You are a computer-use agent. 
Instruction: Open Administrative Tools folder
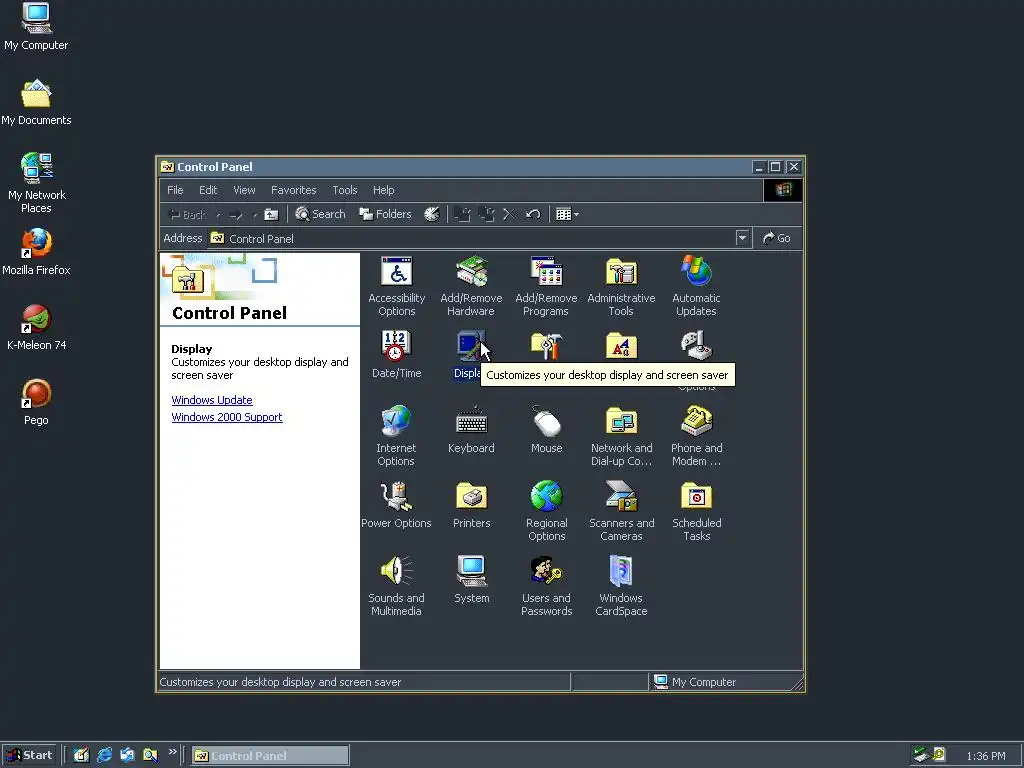click(x=621, y=286)
